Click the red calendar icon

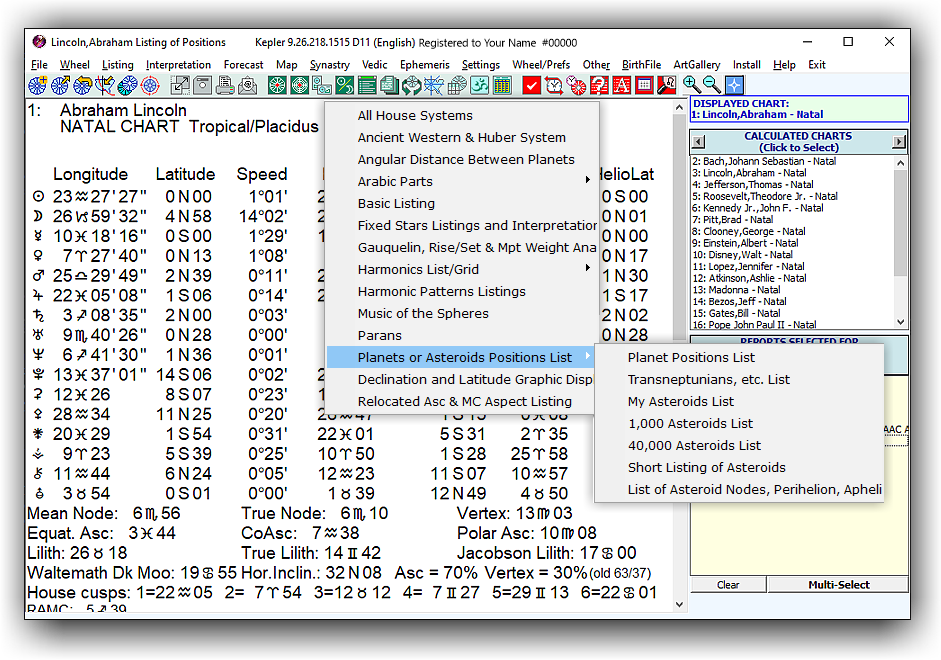click(644, 86)
